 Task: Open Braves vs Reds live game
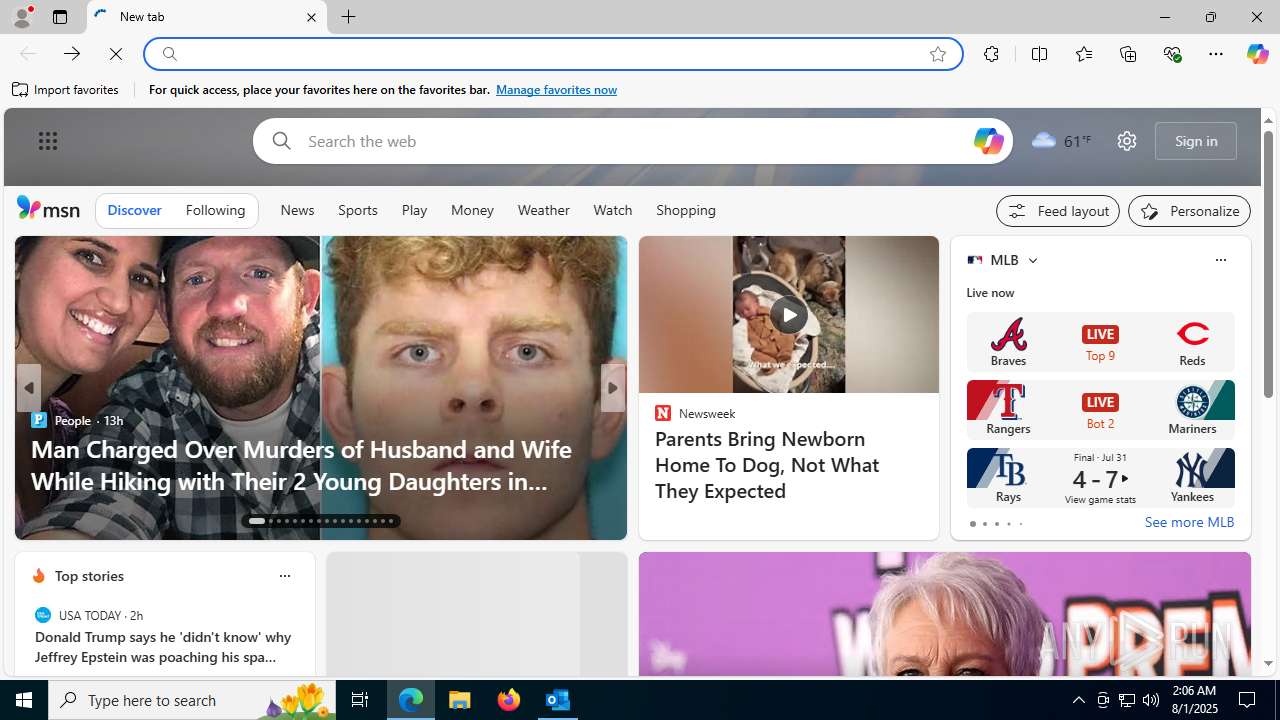(1100, 342)
